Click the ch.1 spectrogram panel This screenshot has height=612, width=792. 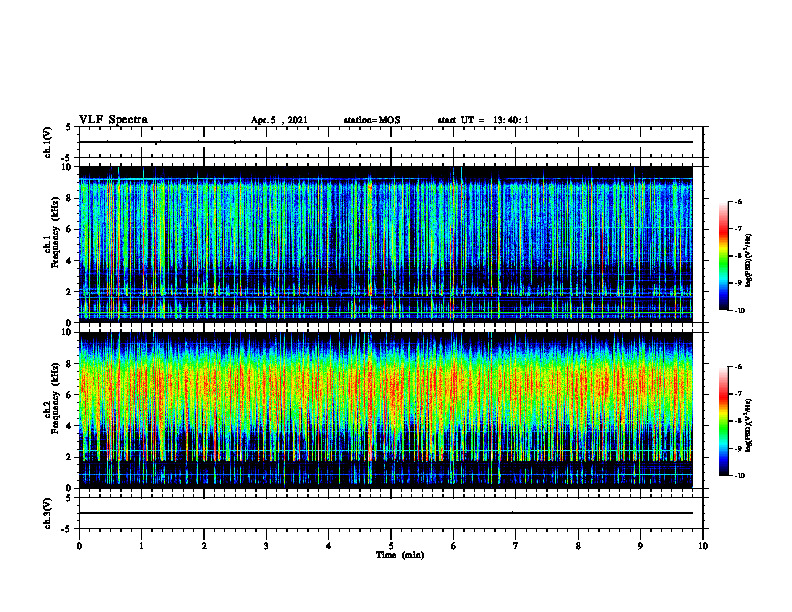click(385, 244)
